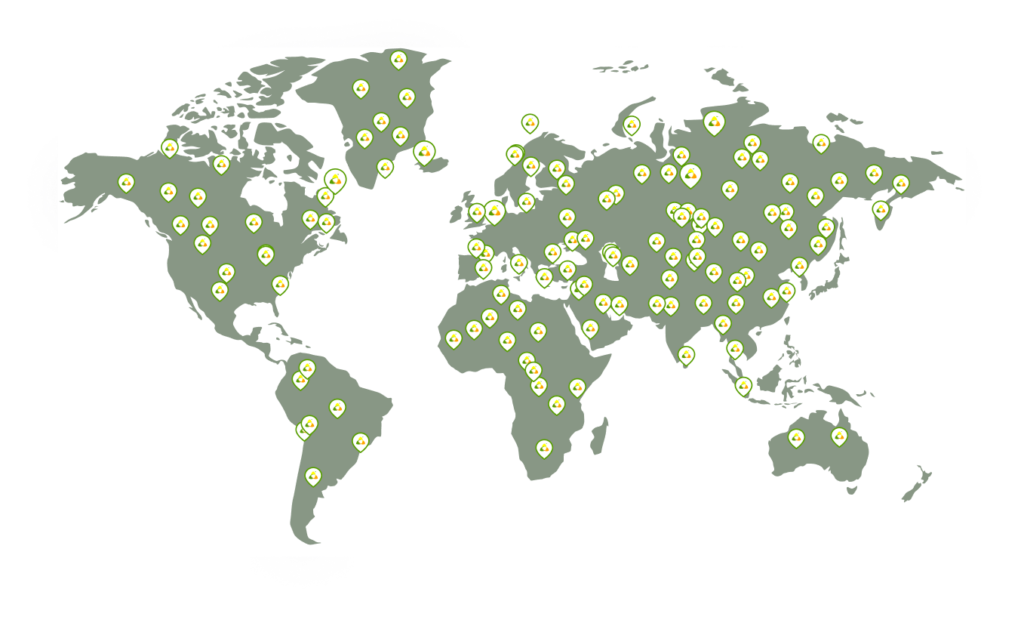Open the marker on the Malay Peninsula
Image resolution: width=1024 pixels, height=626 pixels.
(743, 385)
